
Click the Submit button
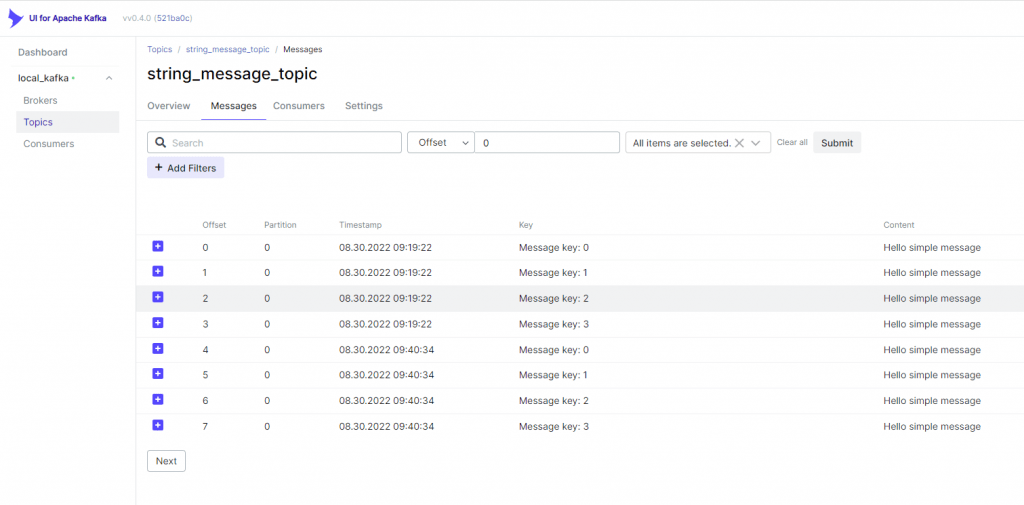coord(837,142)
